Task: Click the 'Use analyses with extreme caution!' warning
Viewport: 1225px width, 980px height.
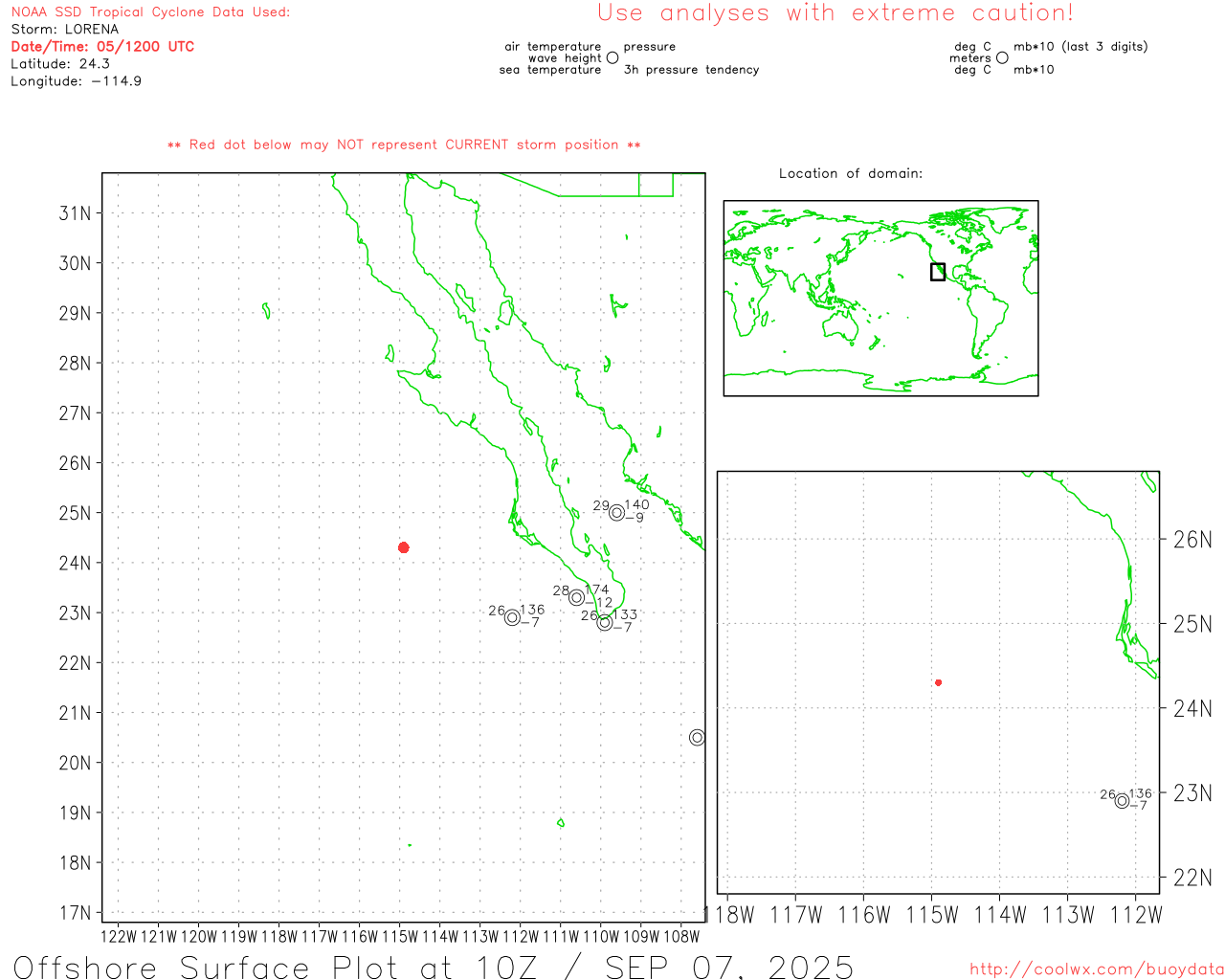Action: [835, 13]
